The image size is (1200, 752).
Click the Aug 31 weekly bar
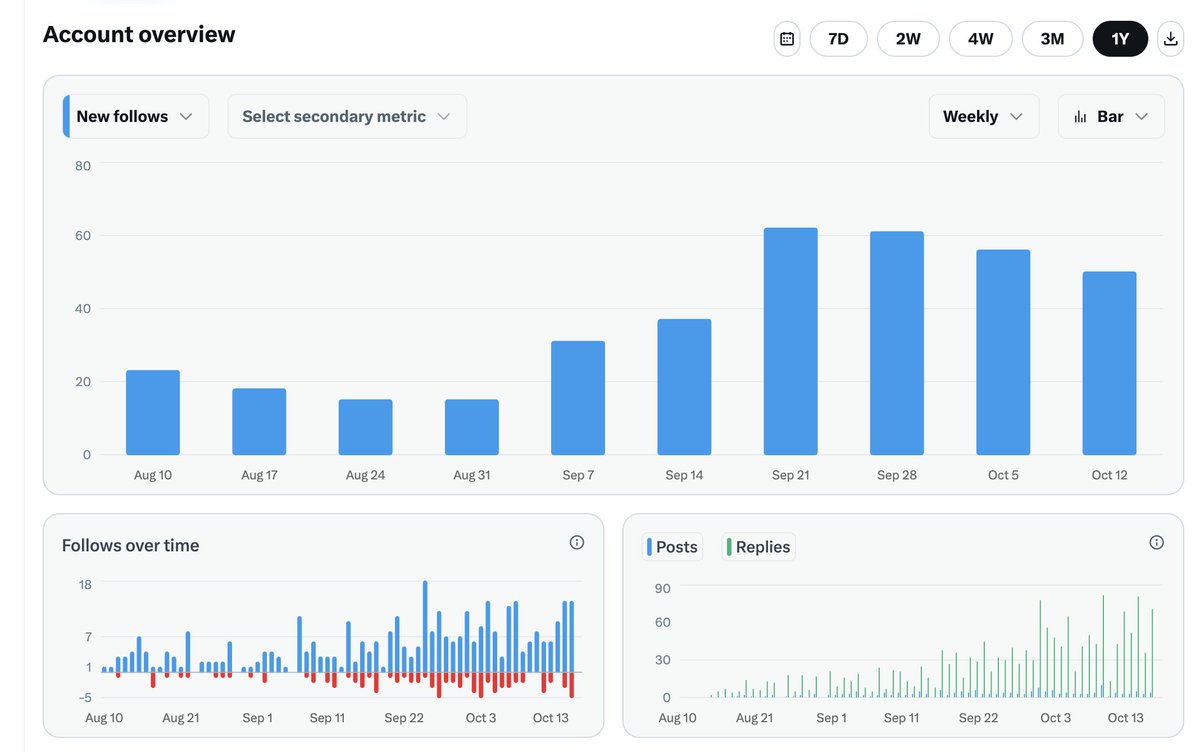[x=472, y=427]
